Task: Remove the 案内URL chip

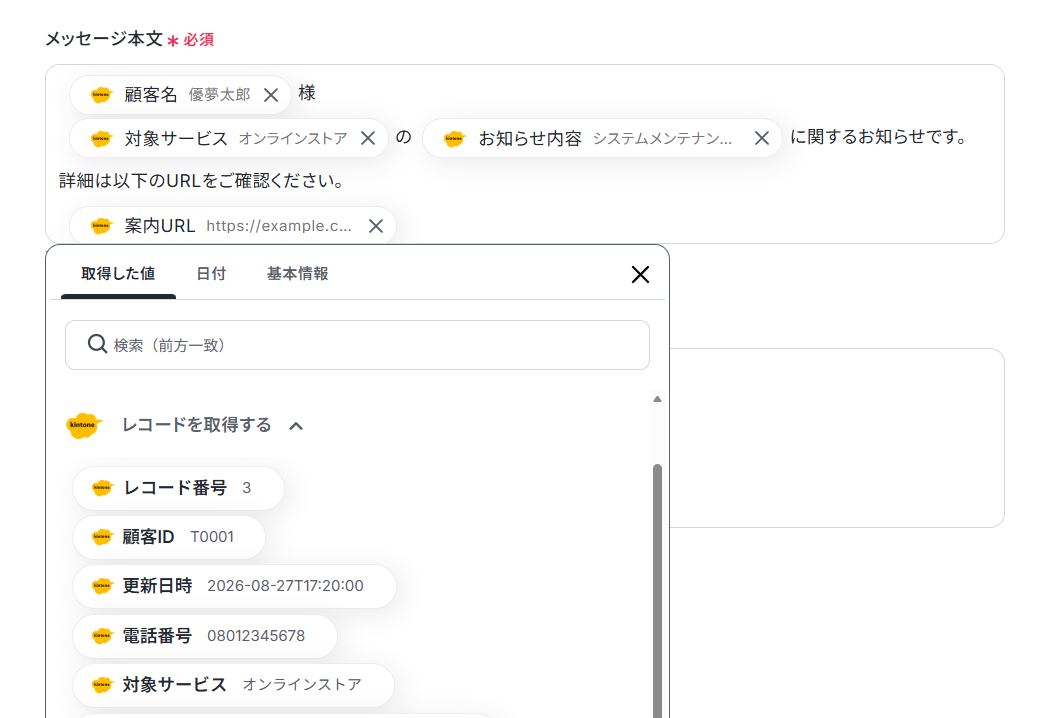Action: pyautogui.click(x=376, y=226)
